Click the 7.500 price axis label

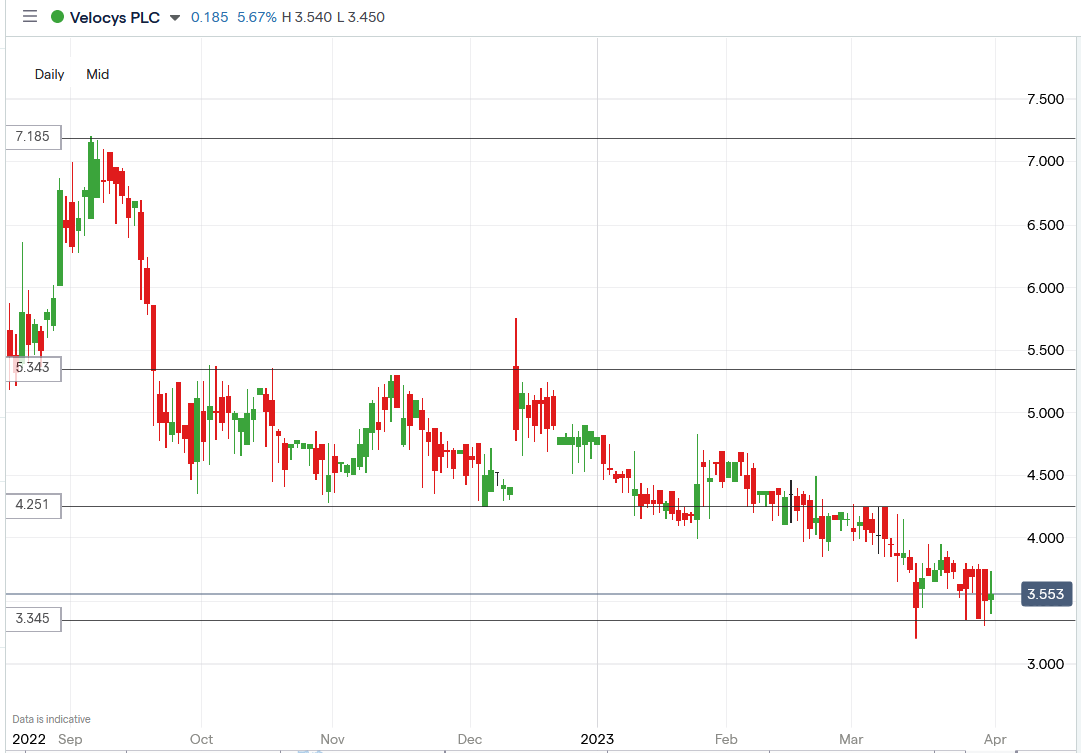(x=1045, y=99)
